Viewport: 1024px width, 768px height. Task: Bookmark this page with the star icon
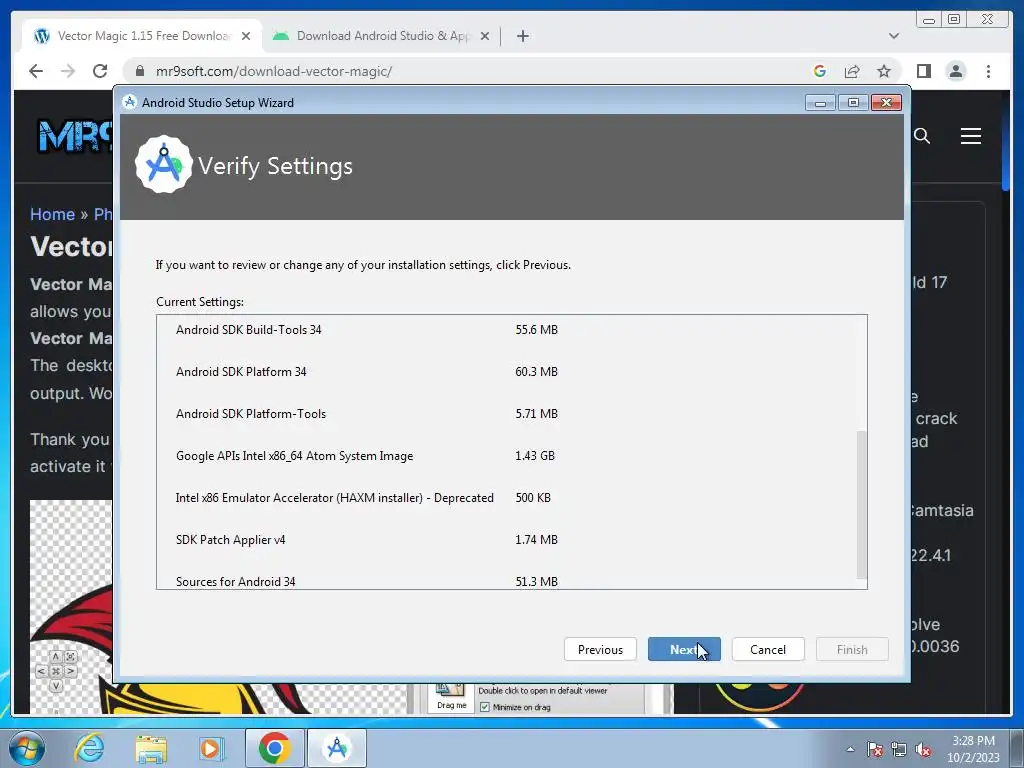pyautogui.click(x=884, y=71)
